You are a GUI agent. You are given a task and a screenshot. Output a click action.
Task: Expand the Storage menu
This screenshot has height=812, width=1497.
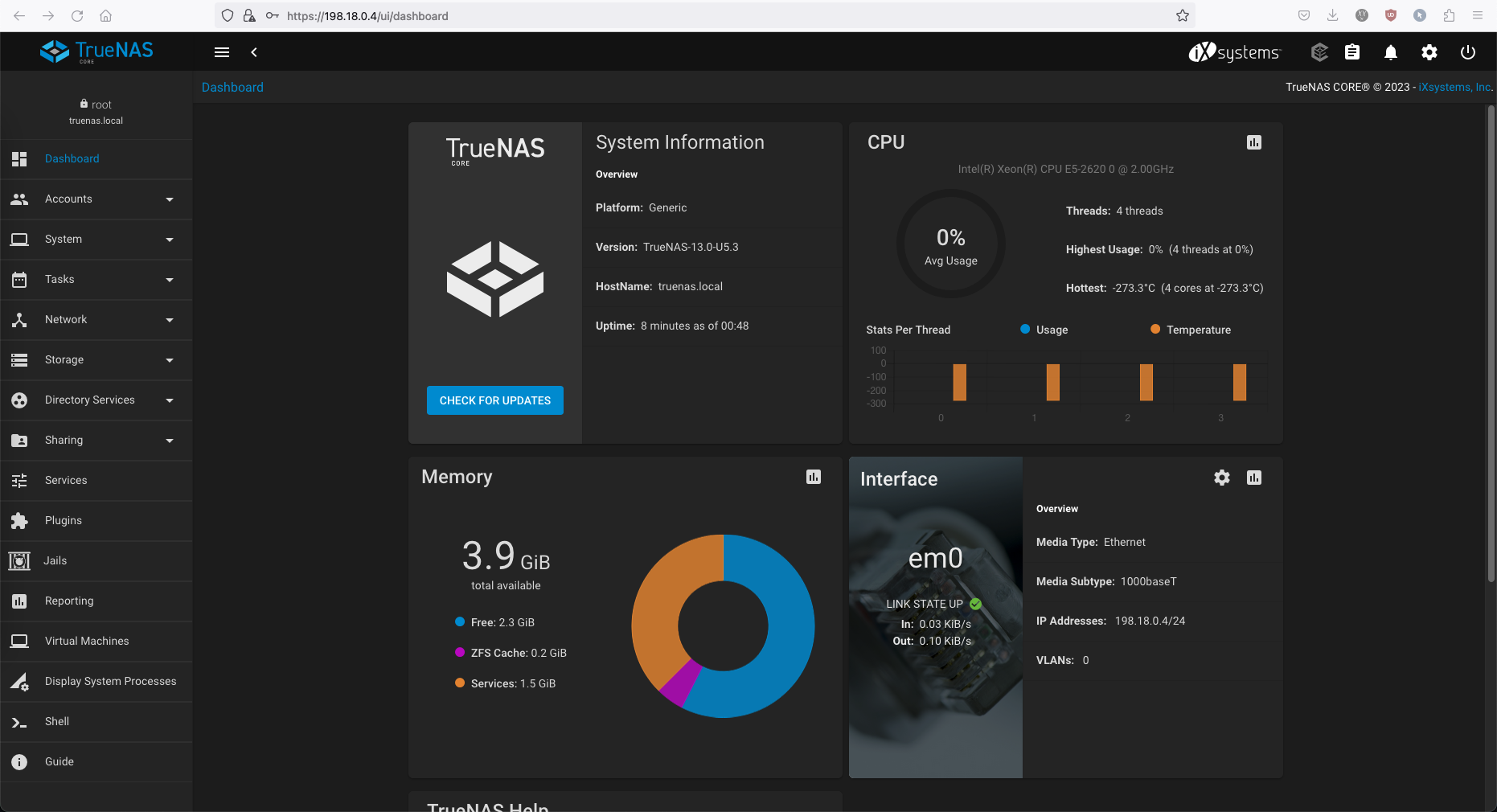click(x=96, y=360)
